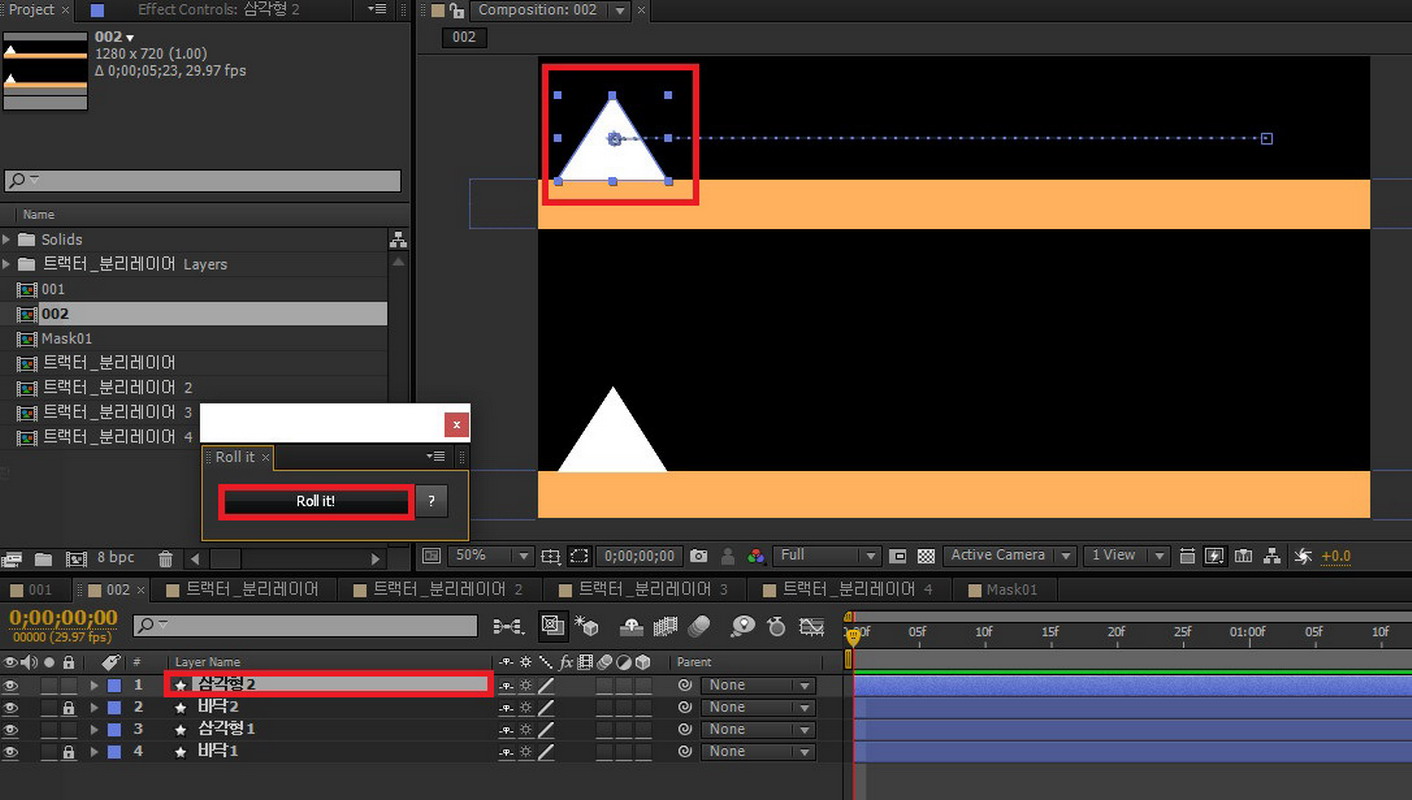Screen dimensions: 1412x800
Task: Click the region of interest icon
Action: [579, 556]
